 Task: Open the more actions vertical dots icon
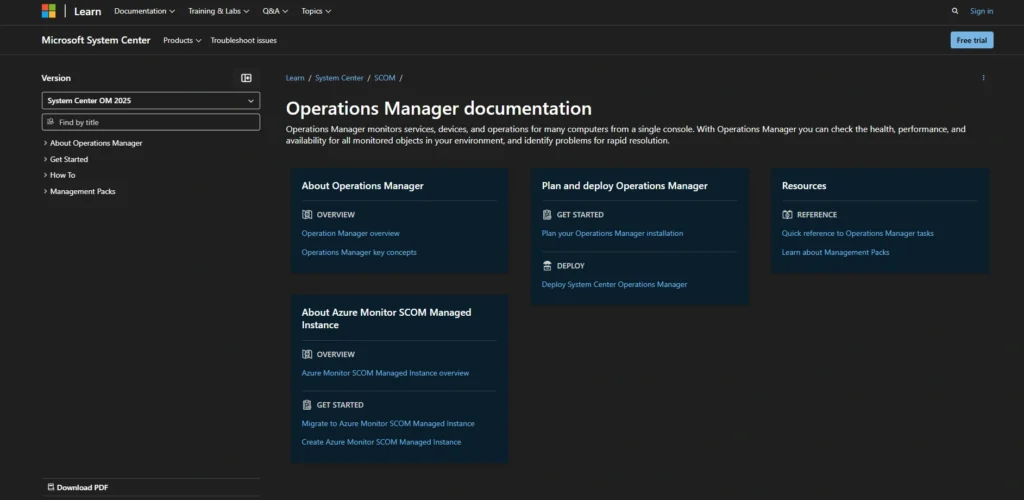click(x=983, y=78)
